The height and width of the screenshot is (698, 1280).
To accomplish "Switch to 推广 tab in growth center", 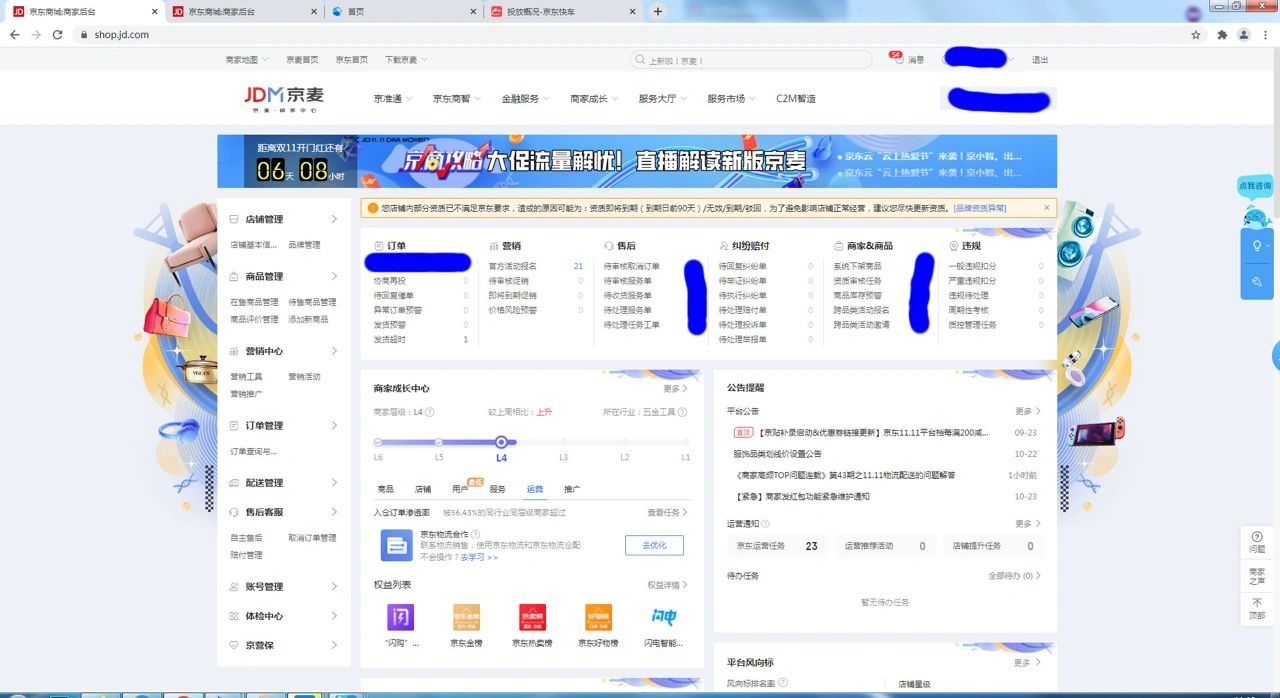I will 572,489.
